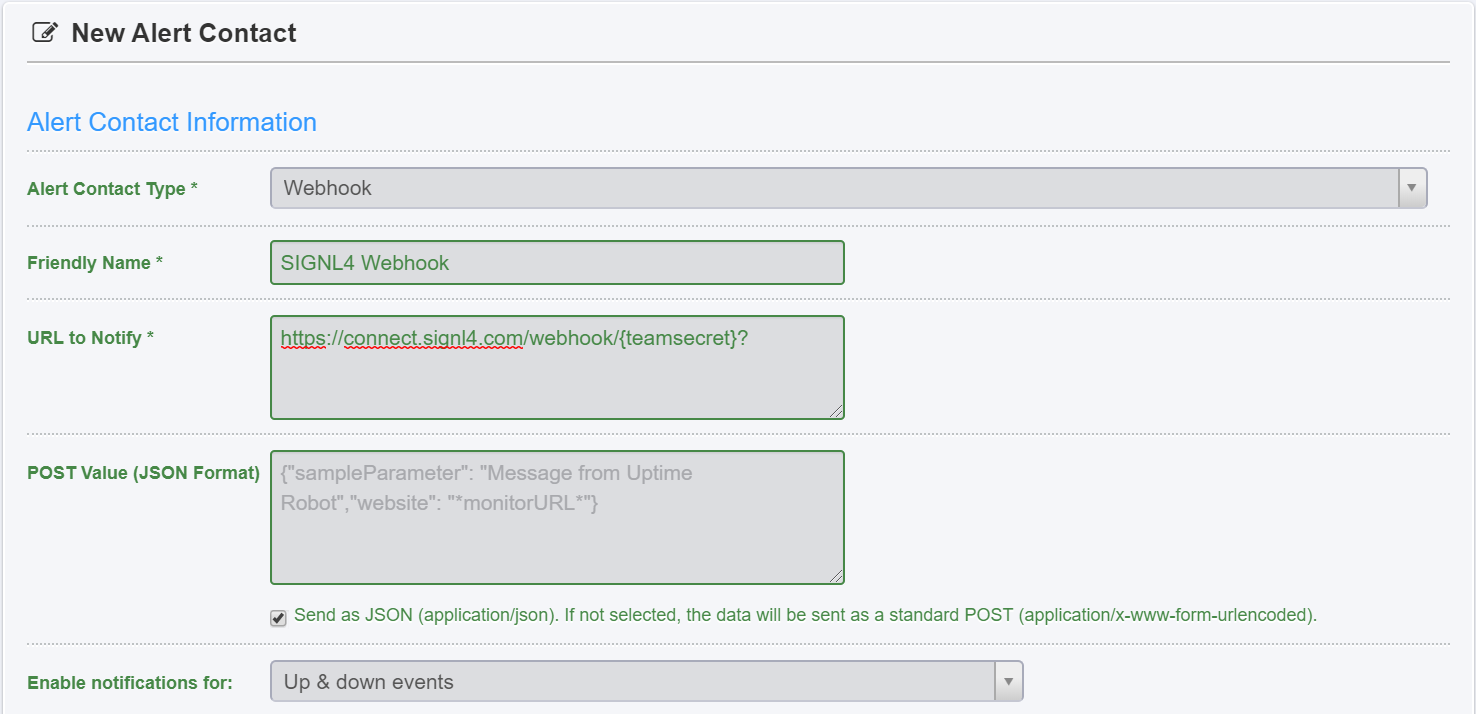Click the New Alert Contact heading

[x=184, y=33]
